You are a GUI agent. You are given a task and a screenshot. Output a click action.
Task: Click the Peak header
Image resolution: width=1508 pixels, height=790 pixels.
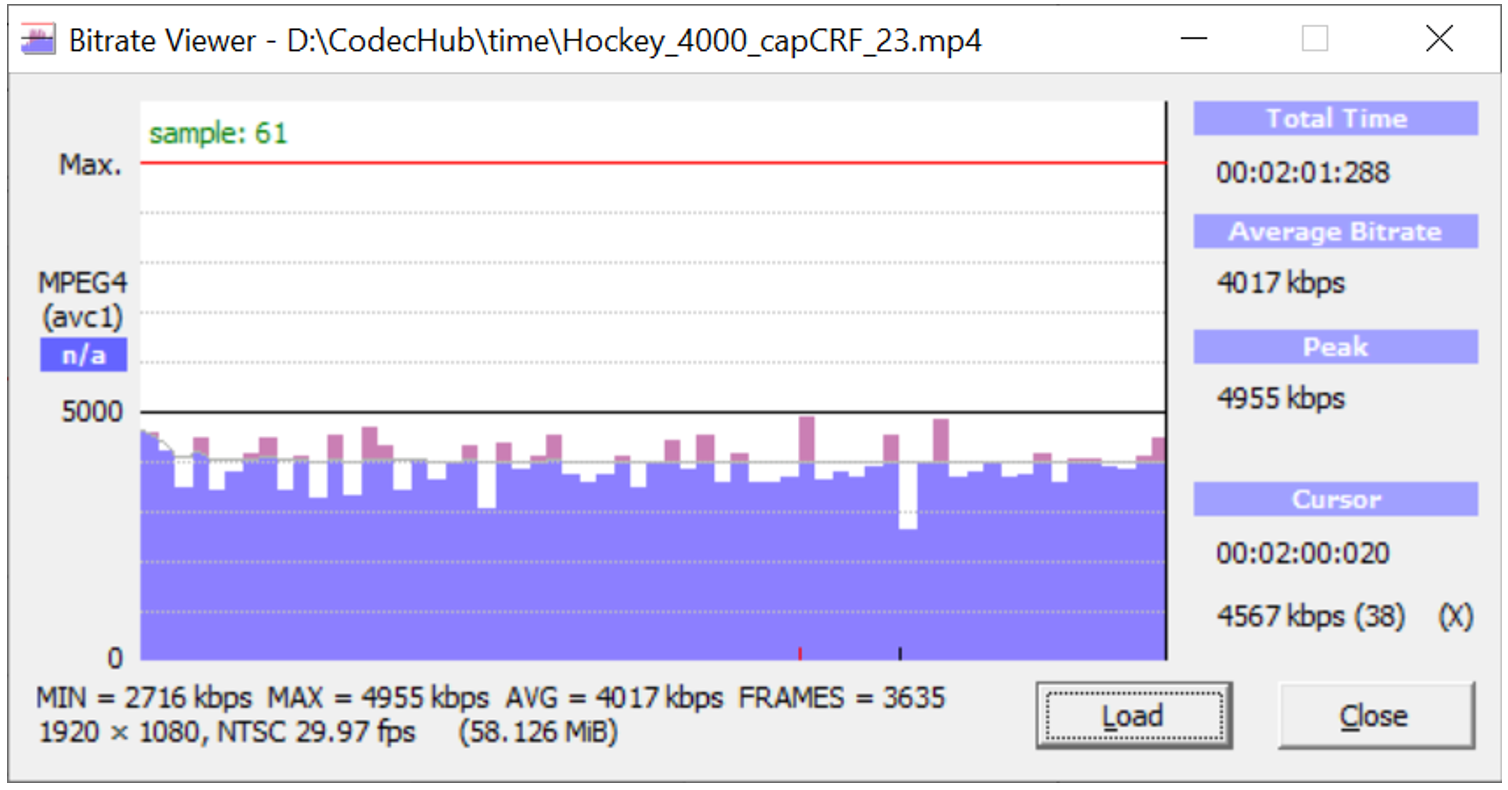[1336, 347]
